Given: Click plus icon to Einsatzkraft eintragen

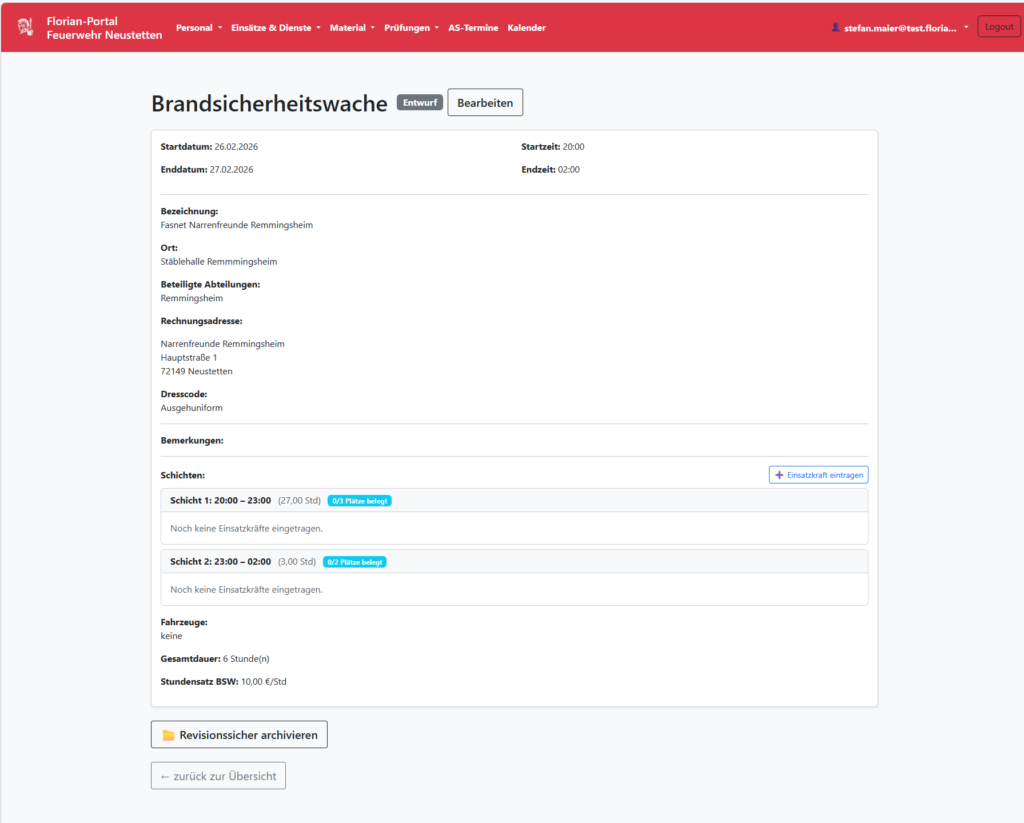Looking at the screenshot, I should (780, 475).
